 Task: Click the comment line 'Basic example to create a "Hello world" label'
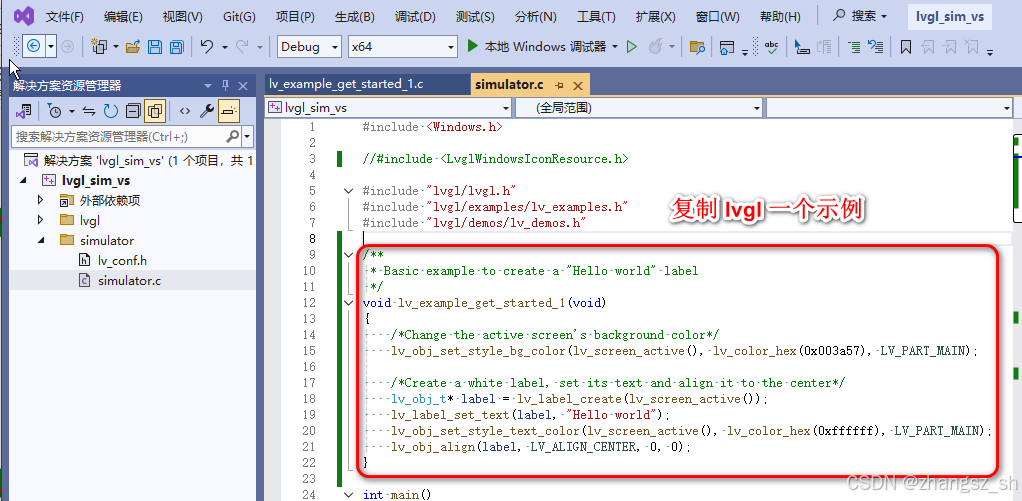[541, 270]
